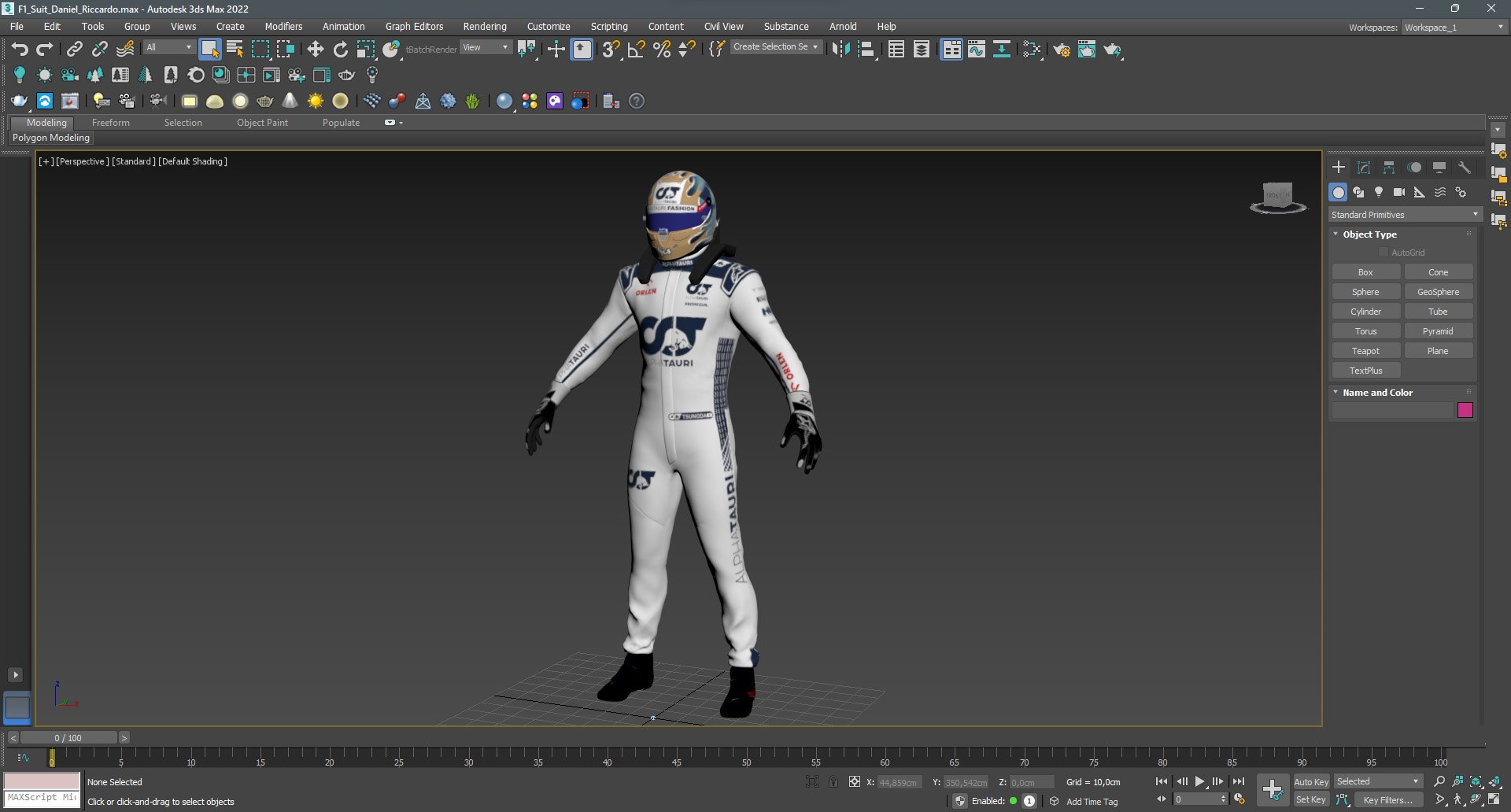Activate Select and Move tool
1511x812 pixels.
pyautogui.click(x=316, y=50)
